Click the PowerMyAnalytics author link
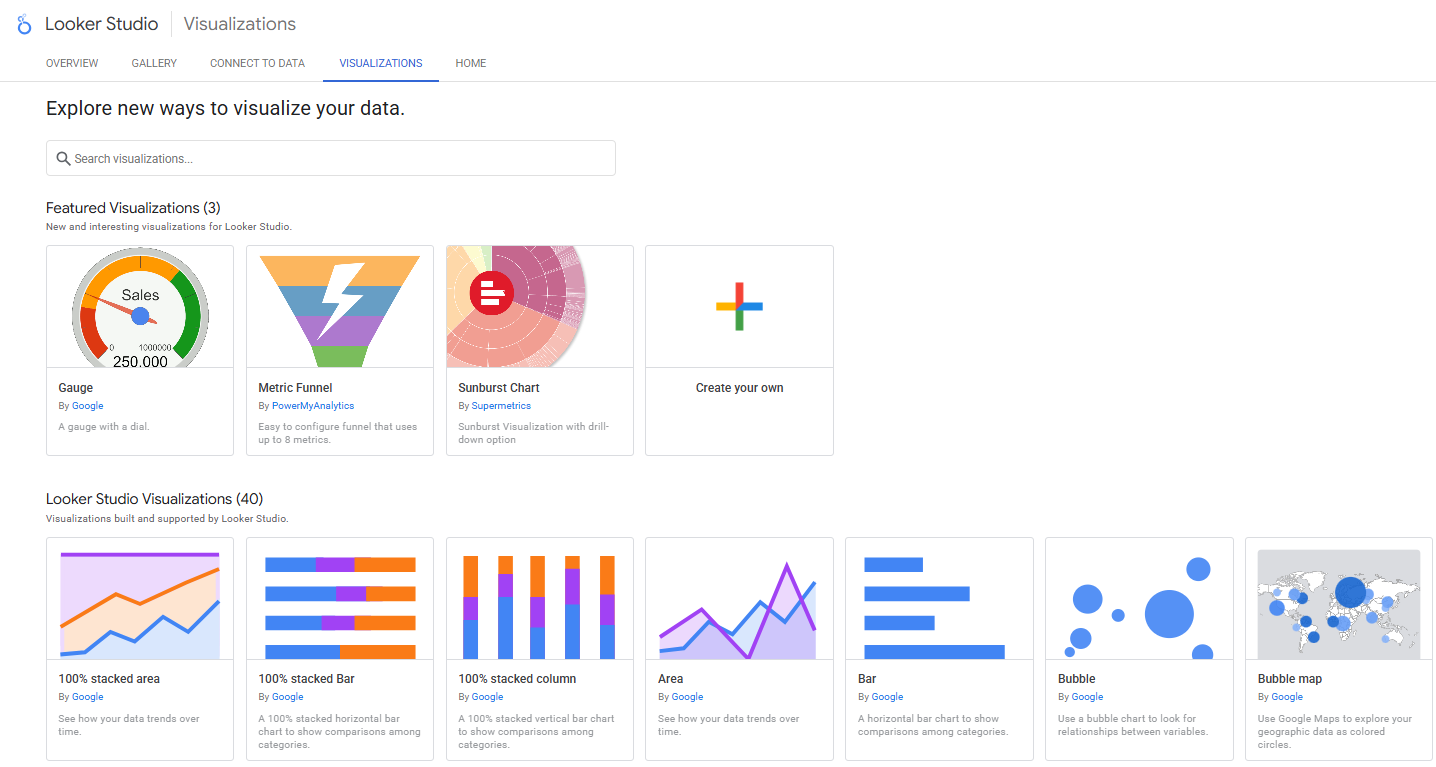 (x=313, y=406)
